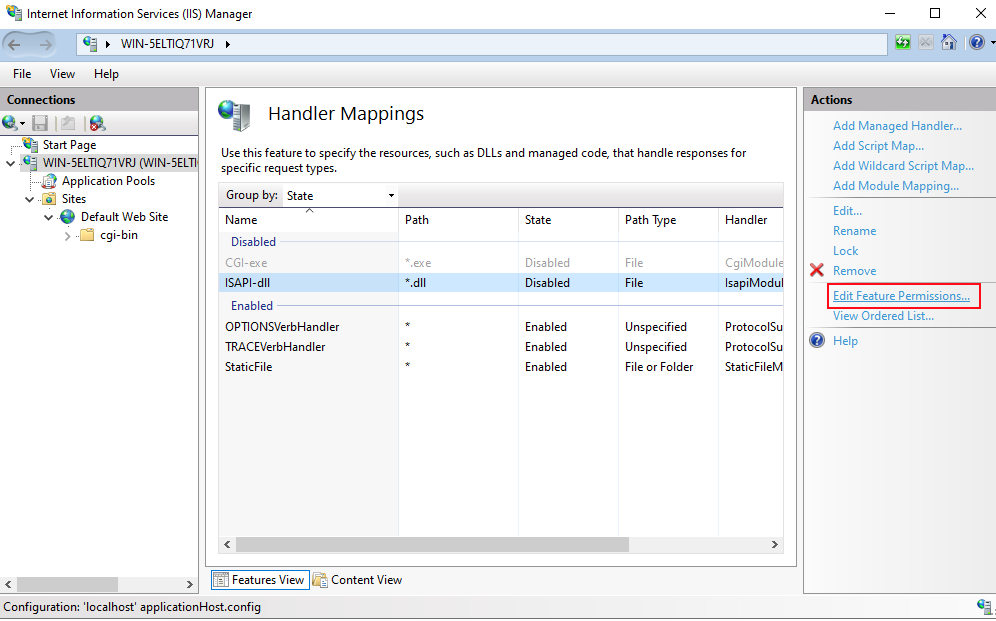This screenshot has width=996, height=621.
Task: Click the green Refresh page icon
Action: 903,43
